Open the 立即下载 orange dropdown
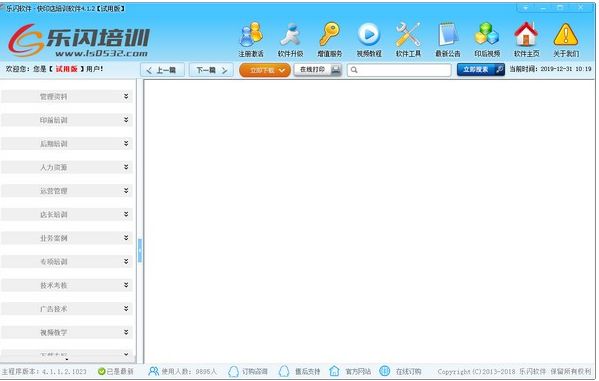This screenshot has height=381, width=599. pyautogui.click(x=265, y=70)
